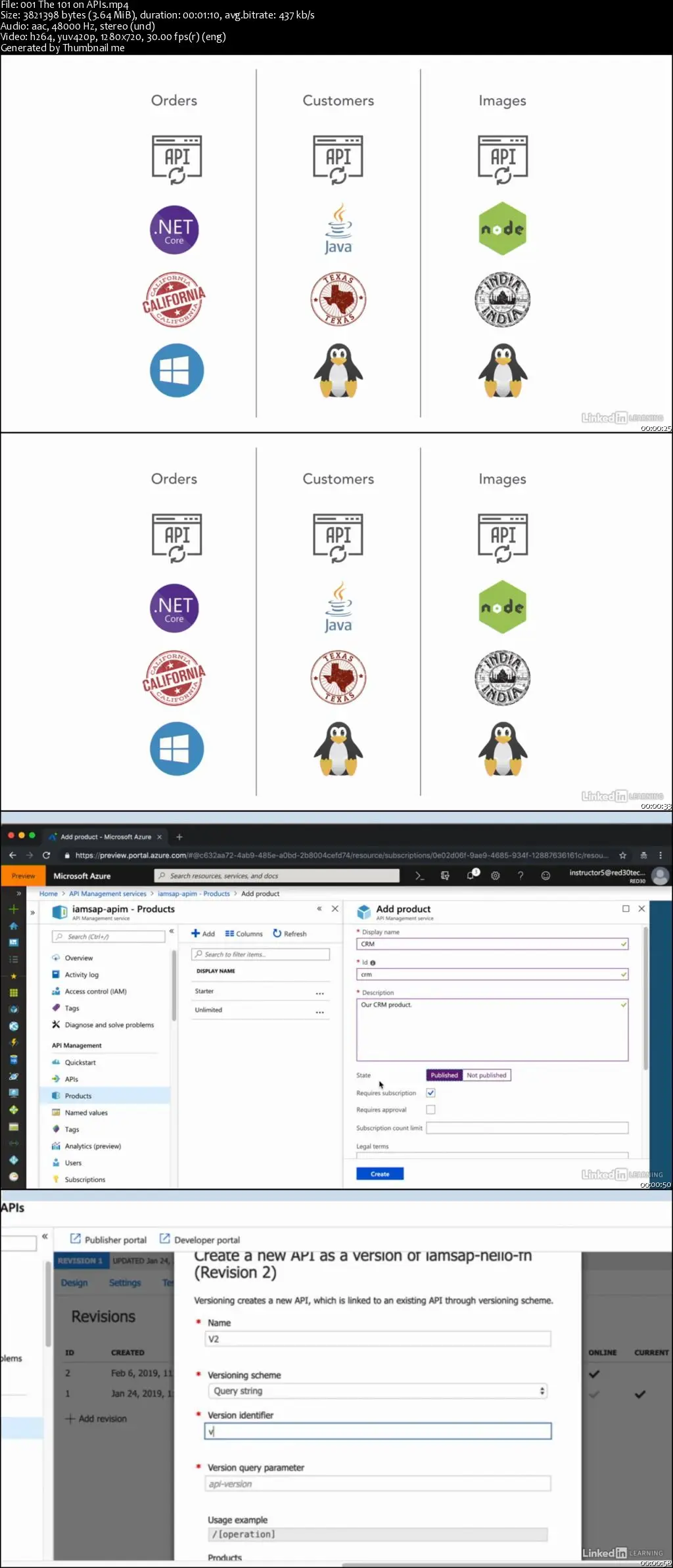Open Overview in resource menu
The width and height of the screenshot is (673, 1568).
click(79, 958)
